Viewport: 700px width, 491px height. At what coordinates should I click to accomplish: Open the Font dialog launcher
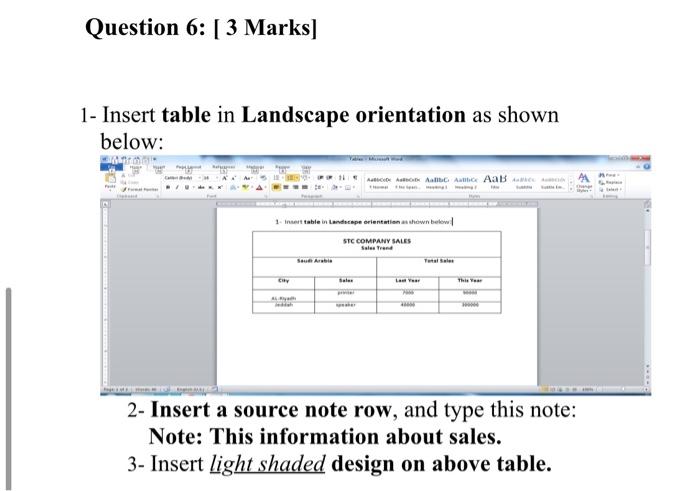pos(266,196)
